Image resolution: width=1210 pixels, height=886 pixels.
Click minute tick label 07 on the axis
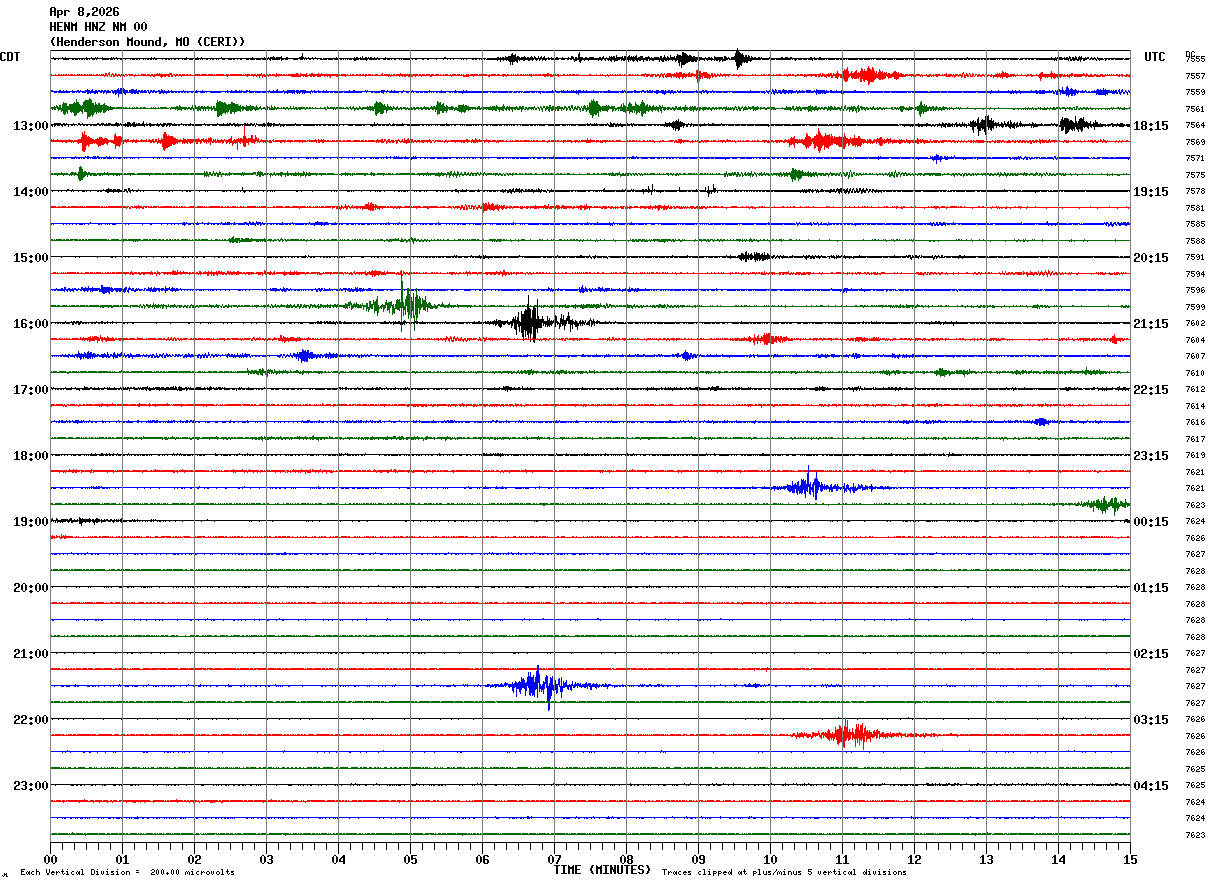554,859
